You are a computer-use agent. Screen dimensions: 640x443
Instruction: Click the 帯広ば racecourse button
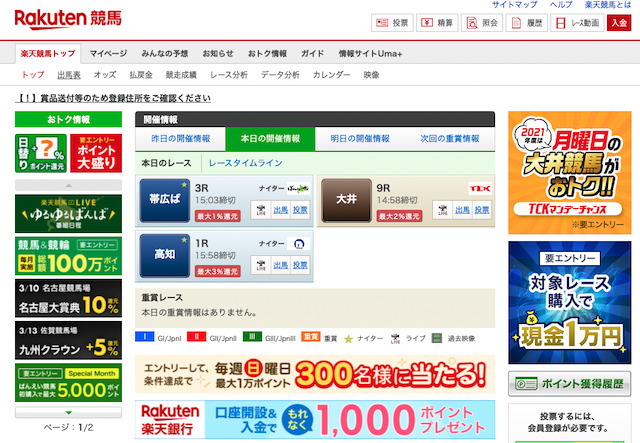tap(164, 200)
